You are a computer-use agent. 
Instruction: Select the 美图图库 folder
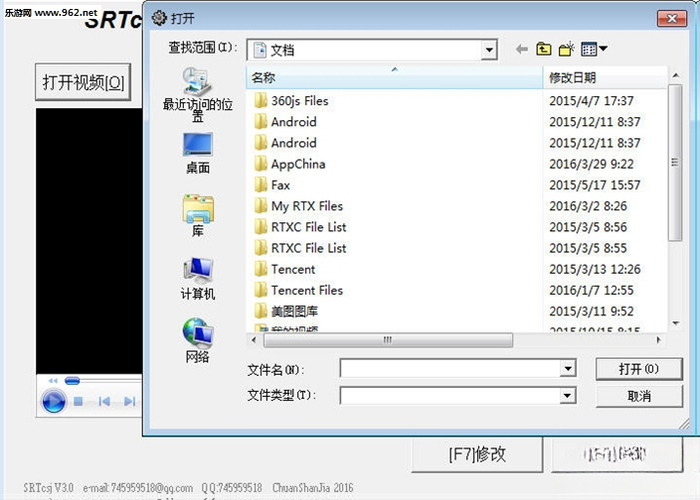(x=286, y=311)
